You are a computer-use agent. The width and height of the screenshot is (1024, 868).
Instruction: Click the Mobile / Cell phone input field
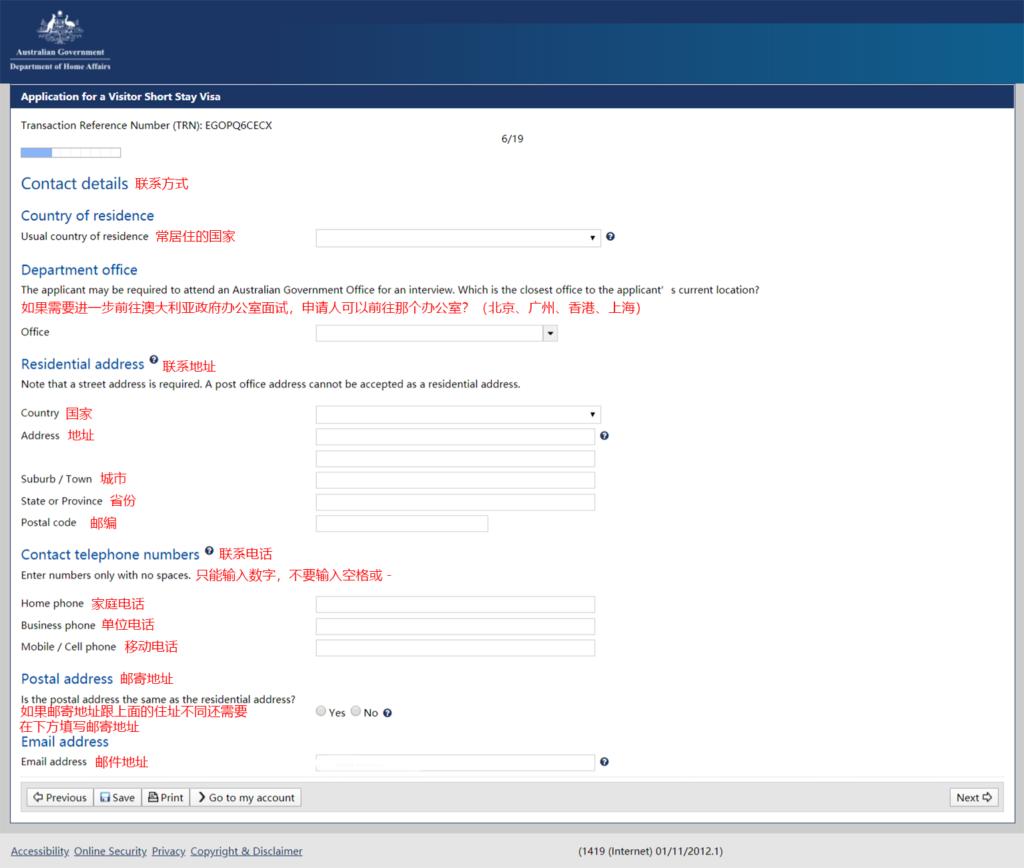pos(455,648)
